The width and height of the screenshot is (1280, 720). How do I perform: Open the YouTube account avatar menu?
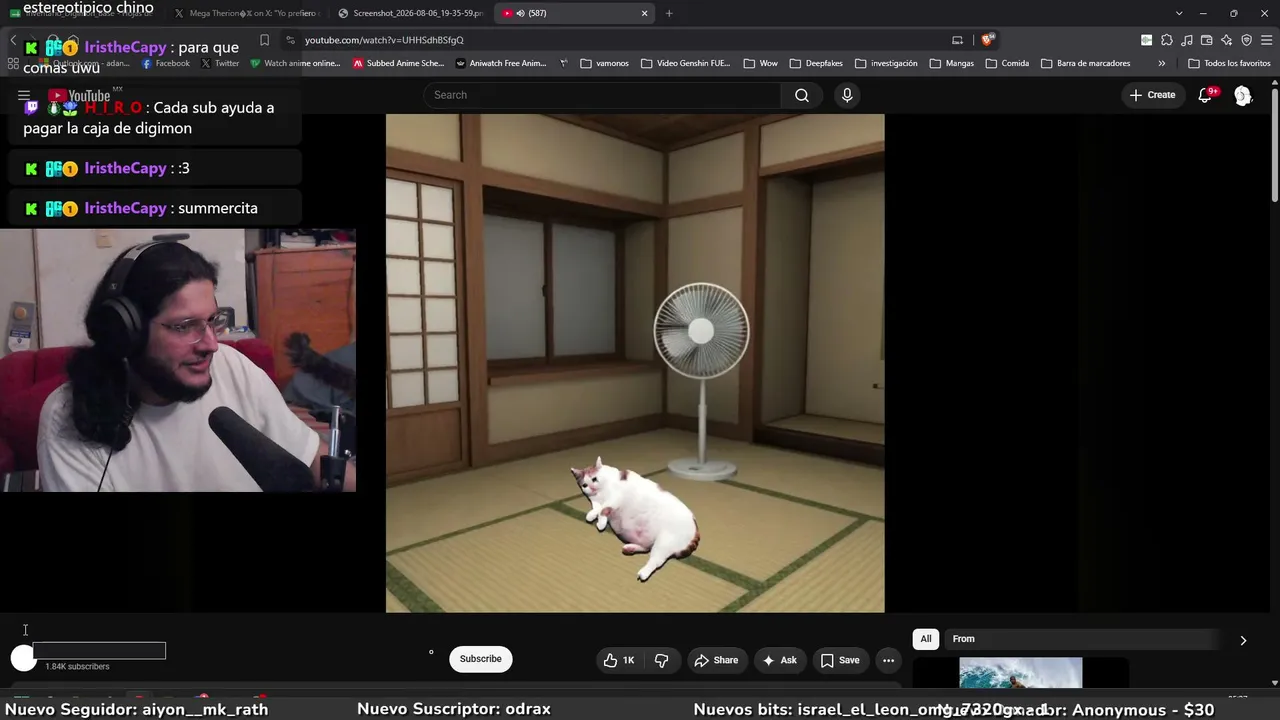coord(1243,95)
